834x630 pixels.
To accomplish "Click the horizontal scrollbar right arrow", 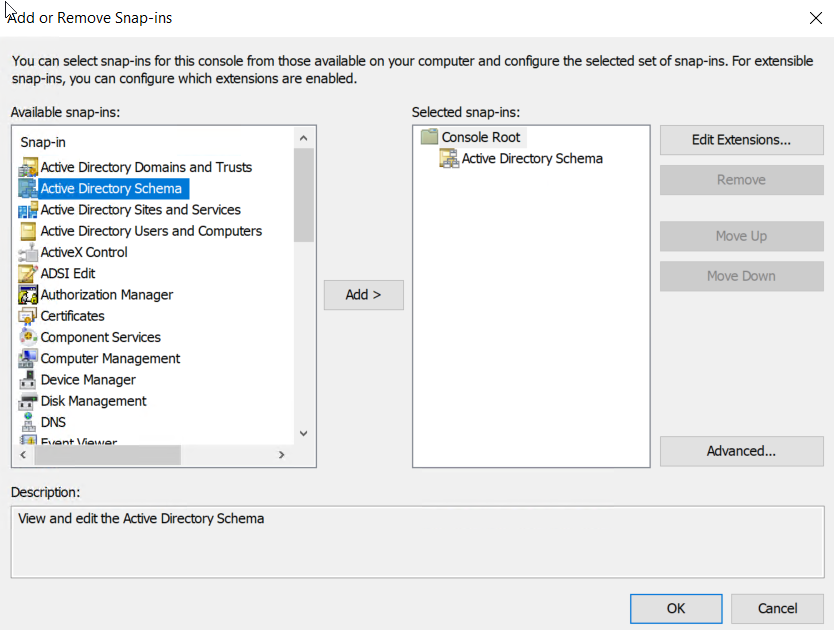I will coord(282,455).
